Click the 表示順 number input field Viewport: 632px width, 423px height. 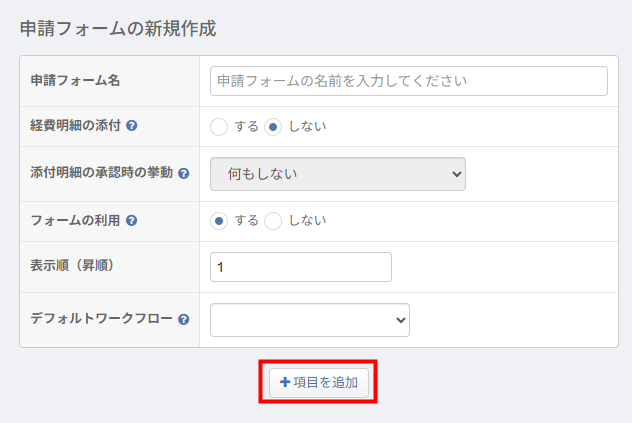point(301,267)
